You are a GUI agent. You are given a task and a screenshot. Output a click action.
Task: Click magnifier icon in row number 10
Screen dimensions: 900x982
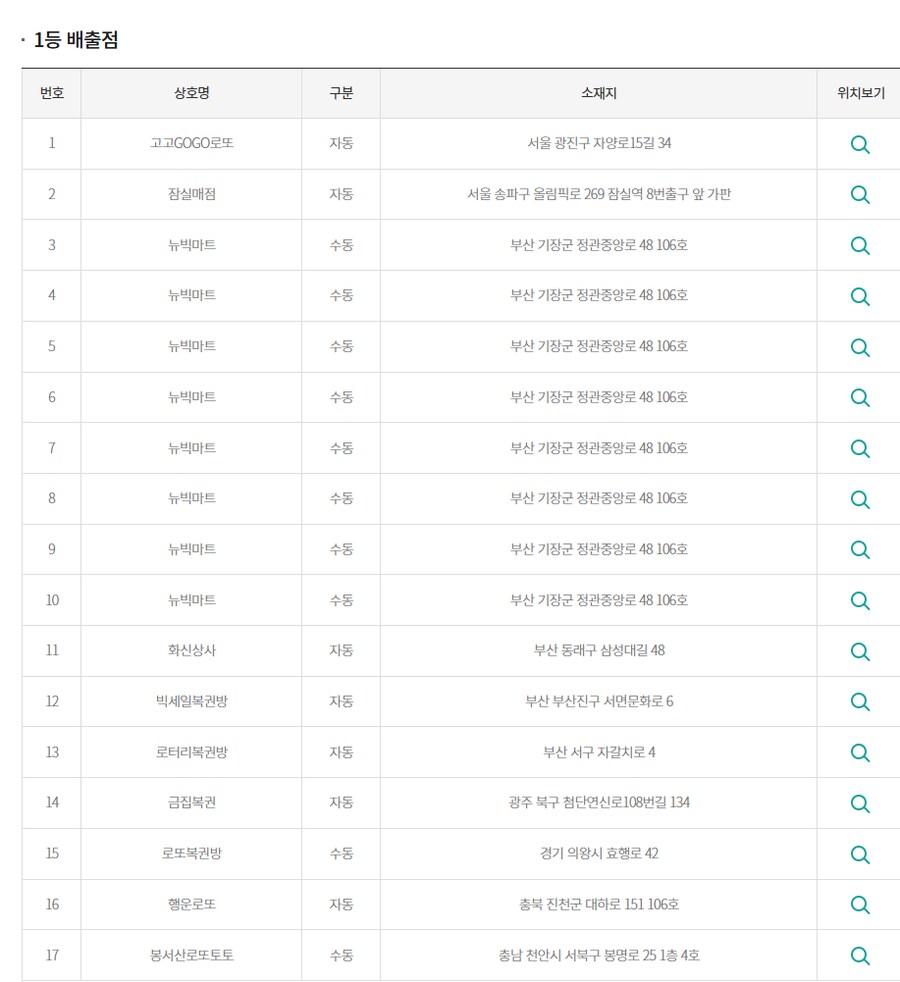[860, 601]
